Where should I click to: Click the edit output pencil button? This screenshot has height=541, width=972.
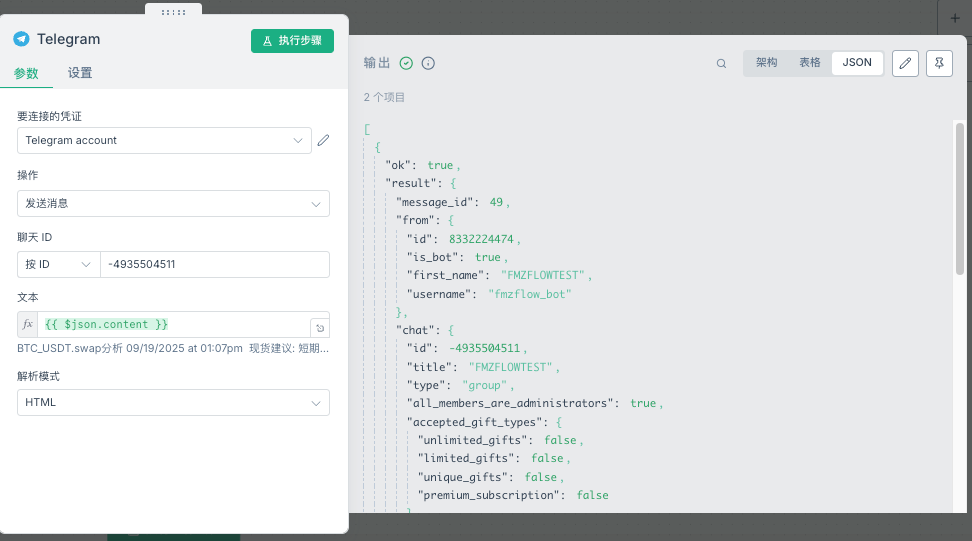coord(905,63)
